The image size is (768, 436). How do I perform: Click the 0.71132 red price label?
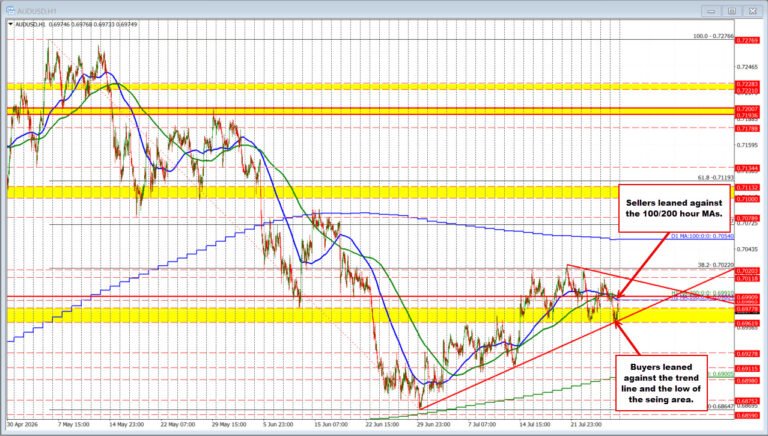[x=747, y=187]
